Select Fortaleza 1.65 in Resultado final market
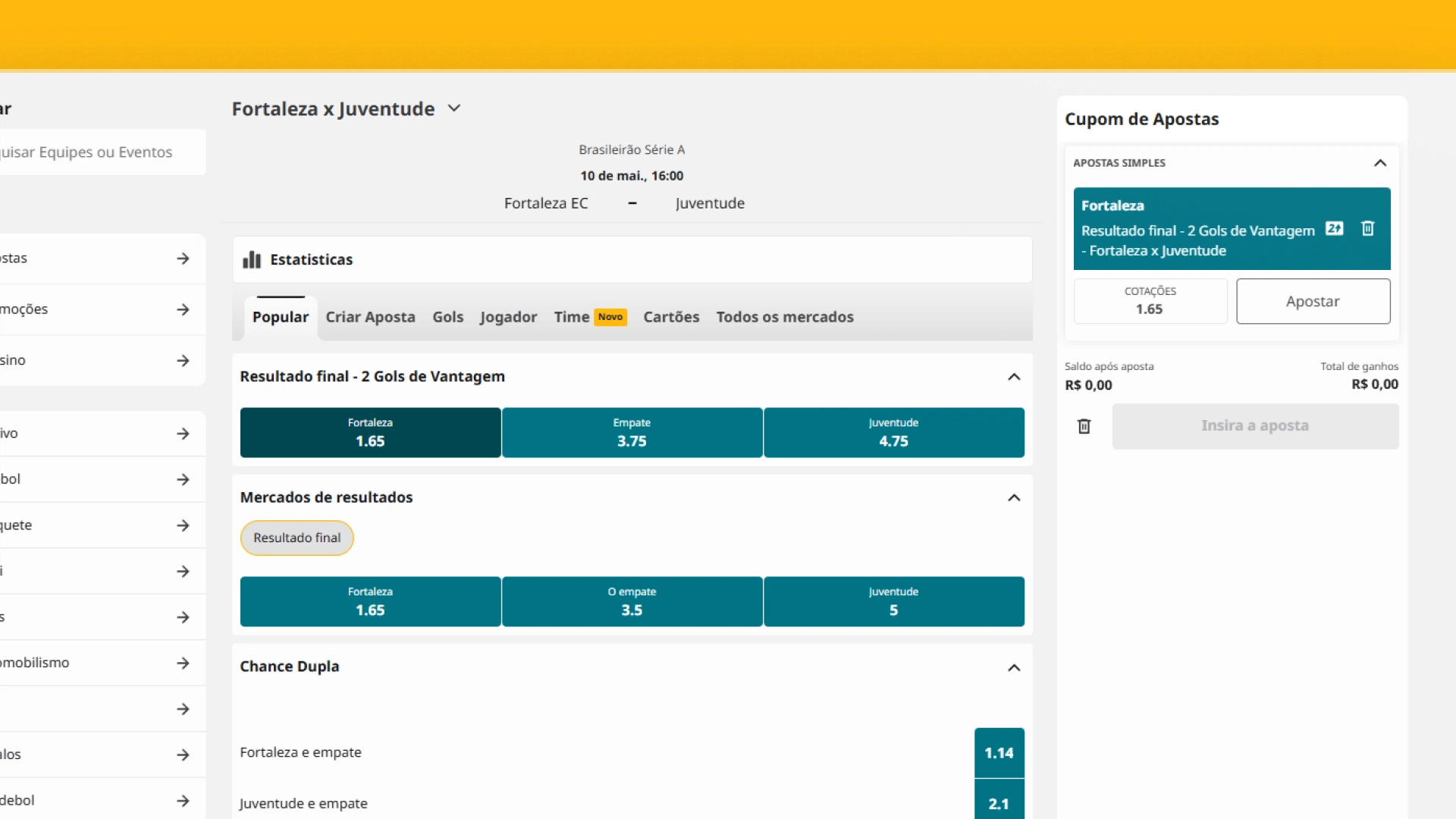Image resolution: width=1456 pixels, height=819 pixels. [x=370, y=602]
